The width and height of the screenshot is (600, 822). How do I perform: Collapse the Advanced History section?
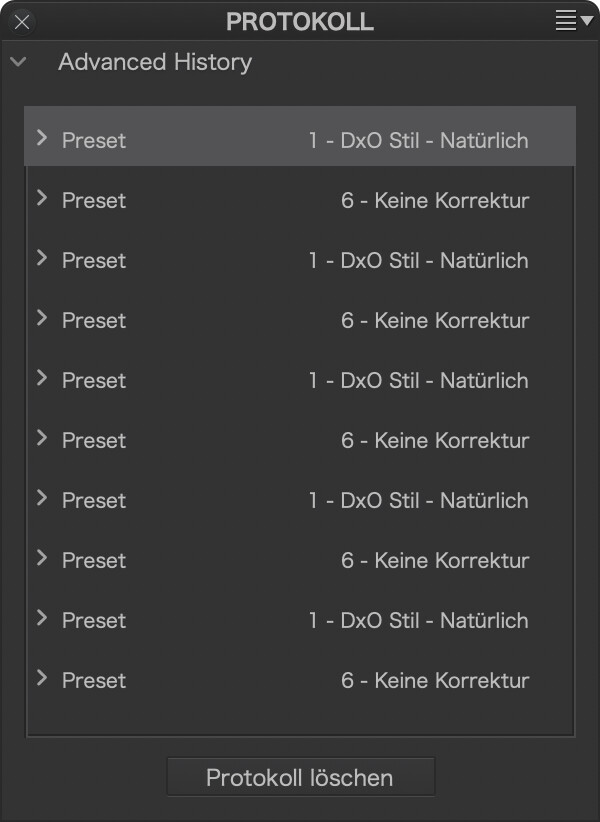click(x=18, y=62)
